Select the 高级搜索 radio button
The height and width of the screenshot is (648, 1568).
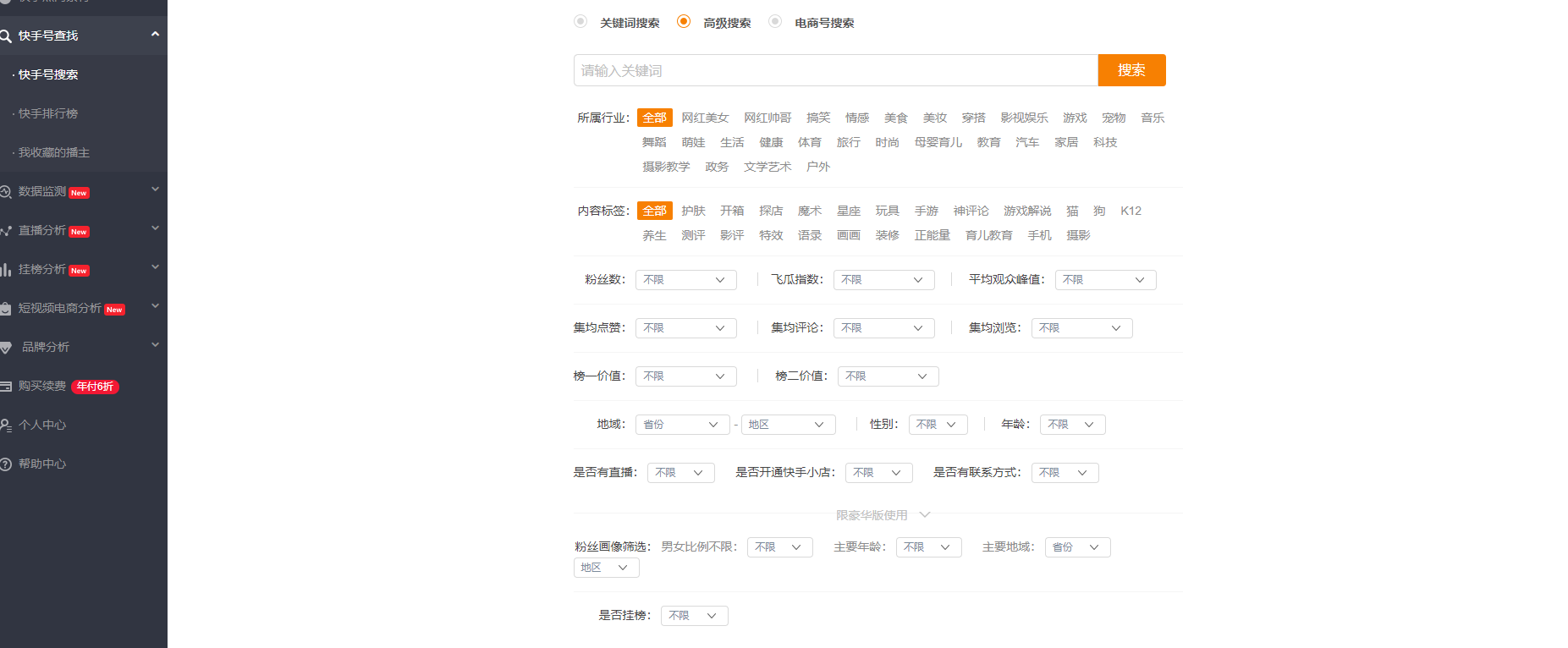(684, 21)
